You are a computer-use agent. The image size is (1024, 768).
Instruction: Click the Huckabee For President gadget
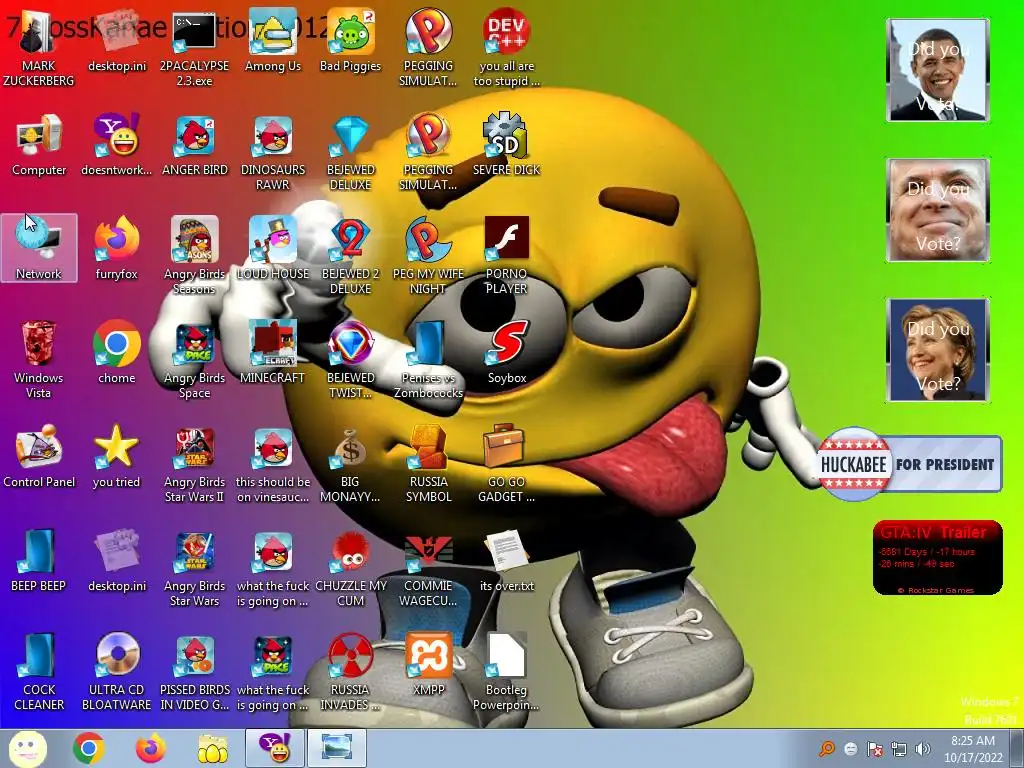(910, 464)
